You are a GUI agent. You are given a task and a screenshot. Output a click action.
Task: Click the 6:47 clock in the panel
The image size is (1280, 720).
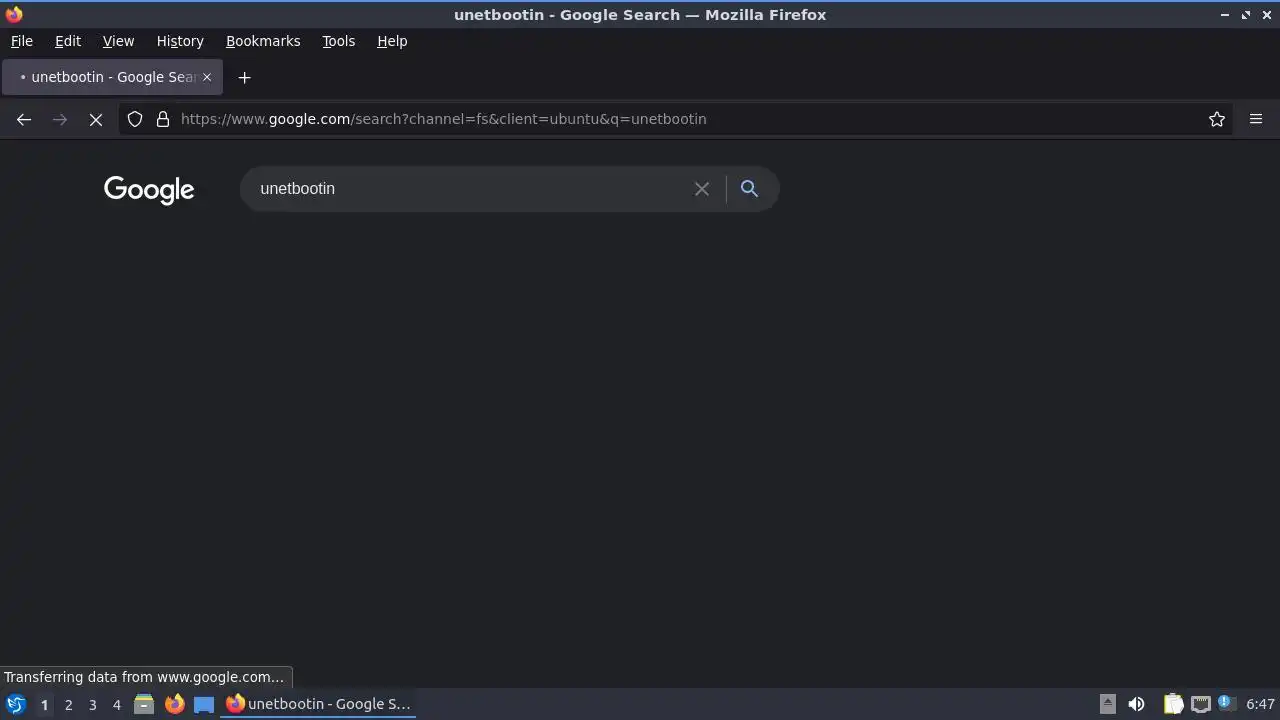(1260, 704)
